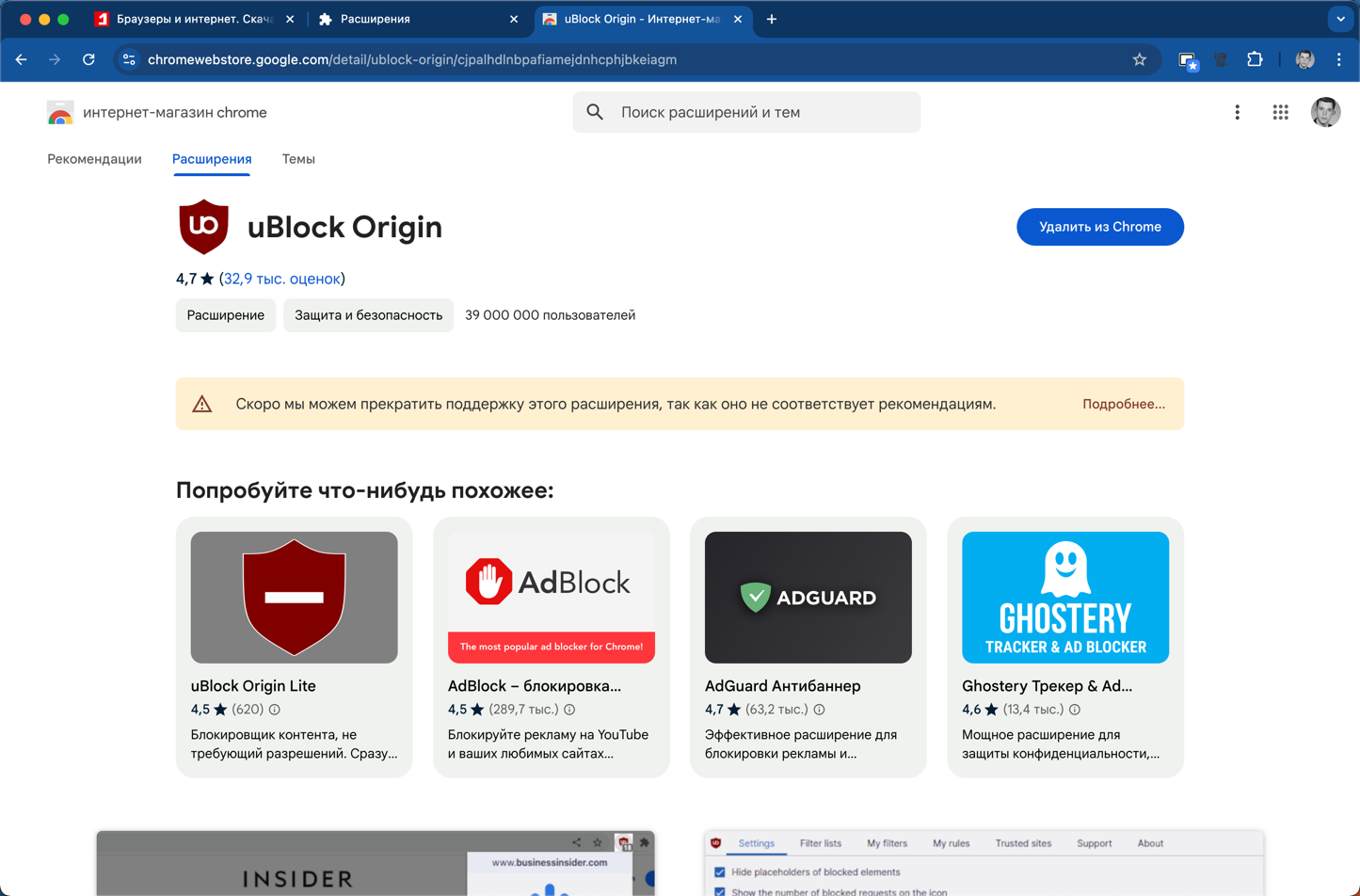Open site information in the address bar

[129, 59]
